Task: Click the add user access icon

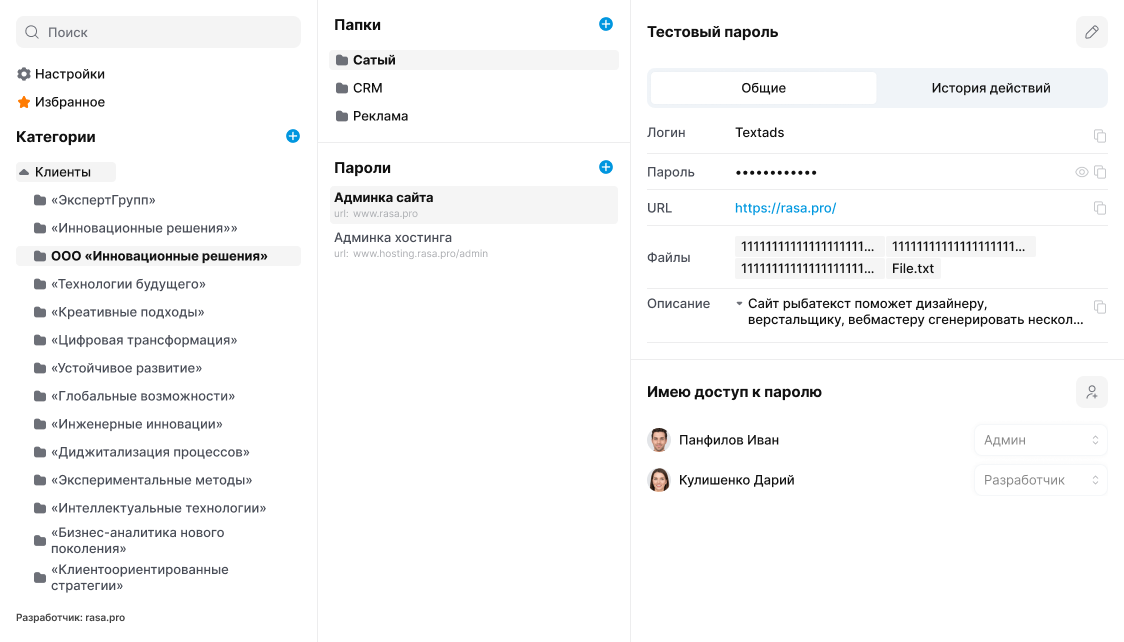Action: [x=1092, y=392]
